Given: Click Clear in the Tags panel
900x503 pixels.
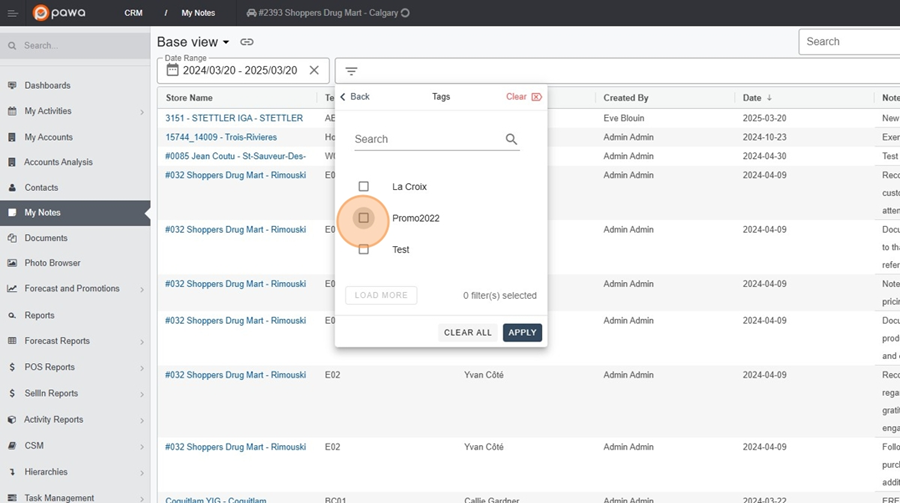Looking at the screenshot, I should click(523, 96).
